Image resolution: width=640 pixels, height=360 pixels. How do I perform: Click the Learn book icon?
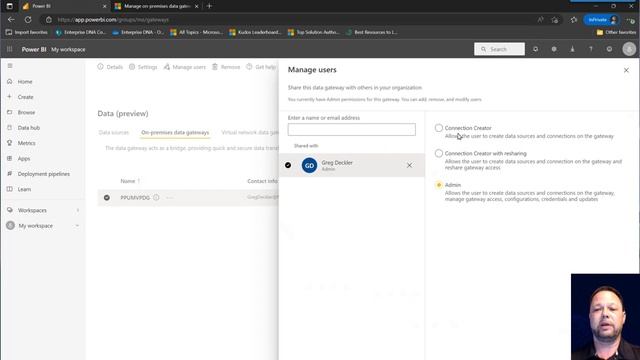10,189
